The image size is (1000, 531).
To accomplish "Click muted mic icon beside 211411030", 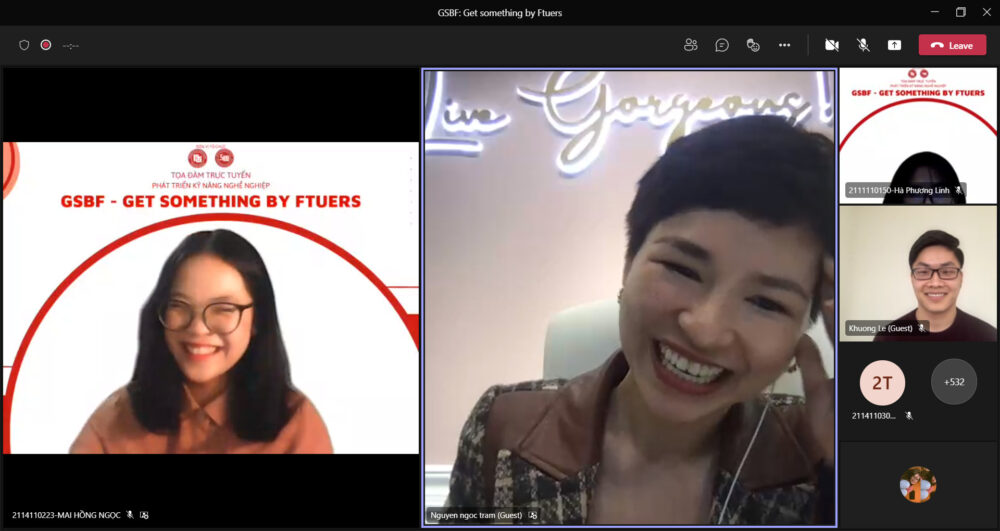I will tap(909, 416).
